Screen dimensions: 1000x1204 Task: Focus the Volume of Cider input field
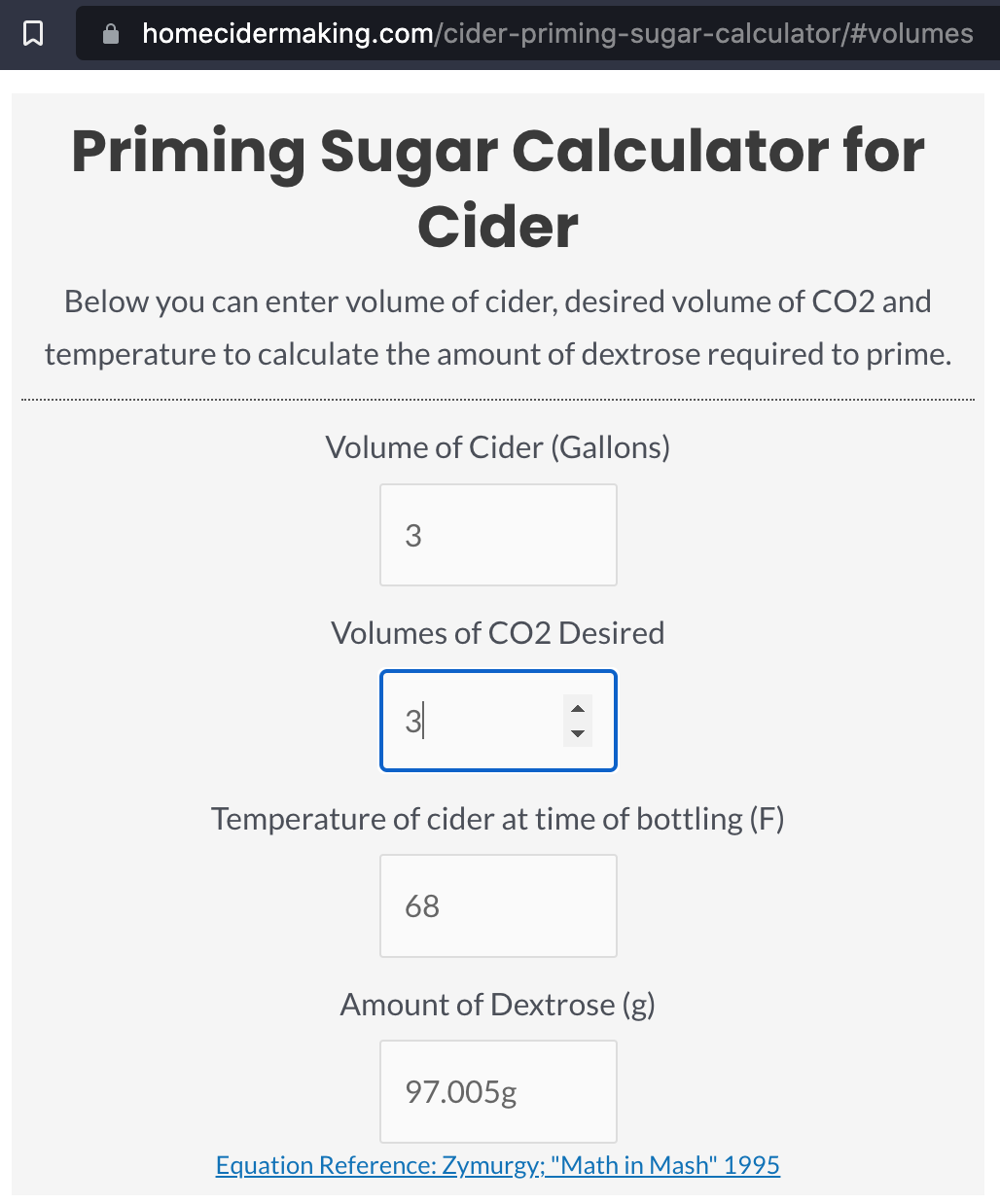(498, 535)
